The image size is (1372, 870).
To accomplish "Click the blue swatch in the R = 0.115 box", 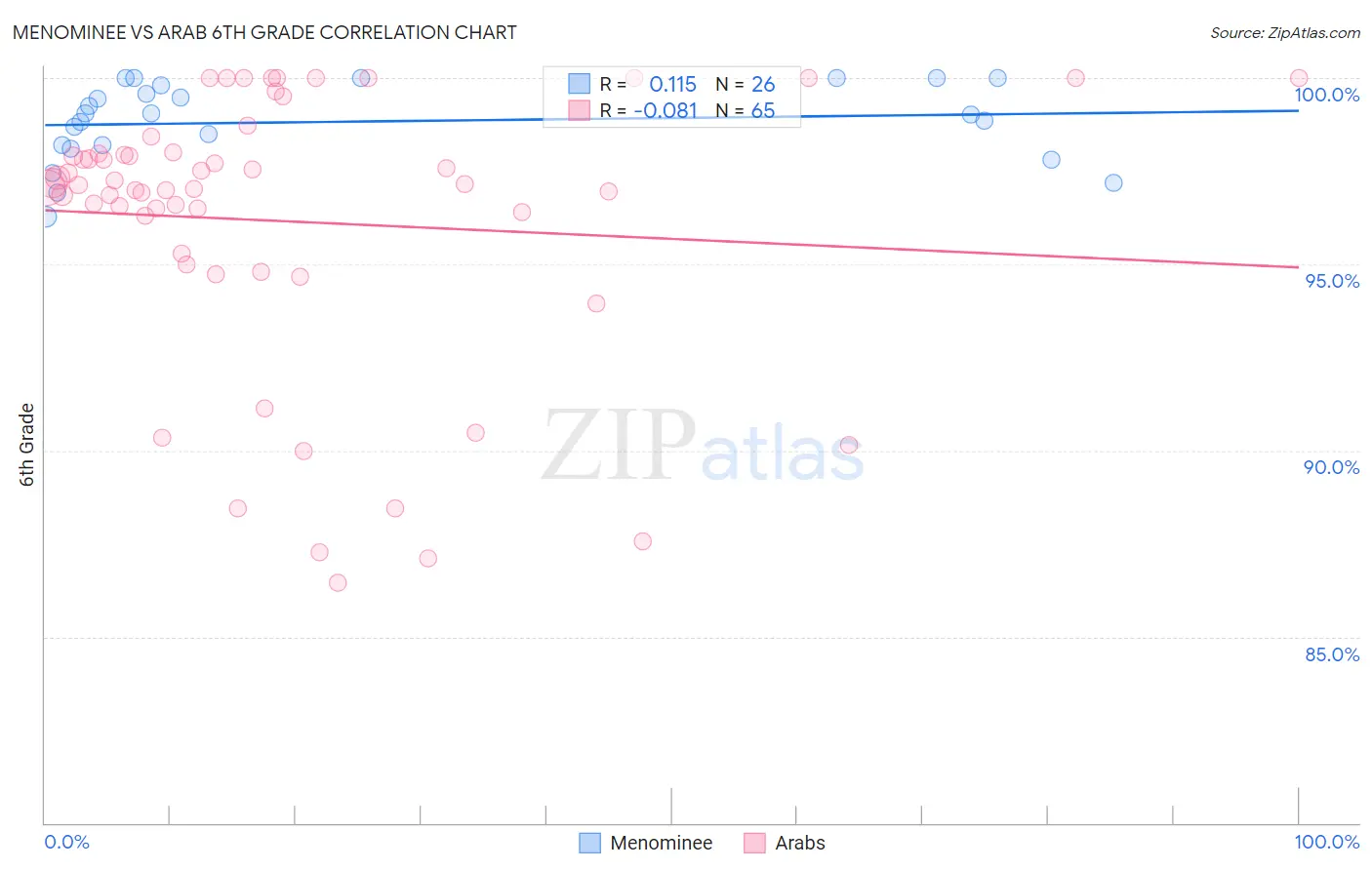I will 580,84.
